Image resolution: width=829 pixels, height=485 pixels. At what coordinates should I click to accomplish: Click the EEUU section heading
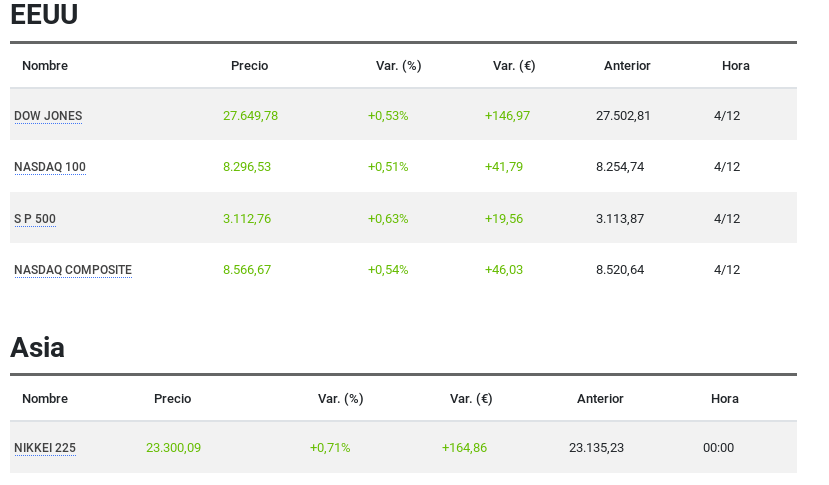[x=44, y=15]
